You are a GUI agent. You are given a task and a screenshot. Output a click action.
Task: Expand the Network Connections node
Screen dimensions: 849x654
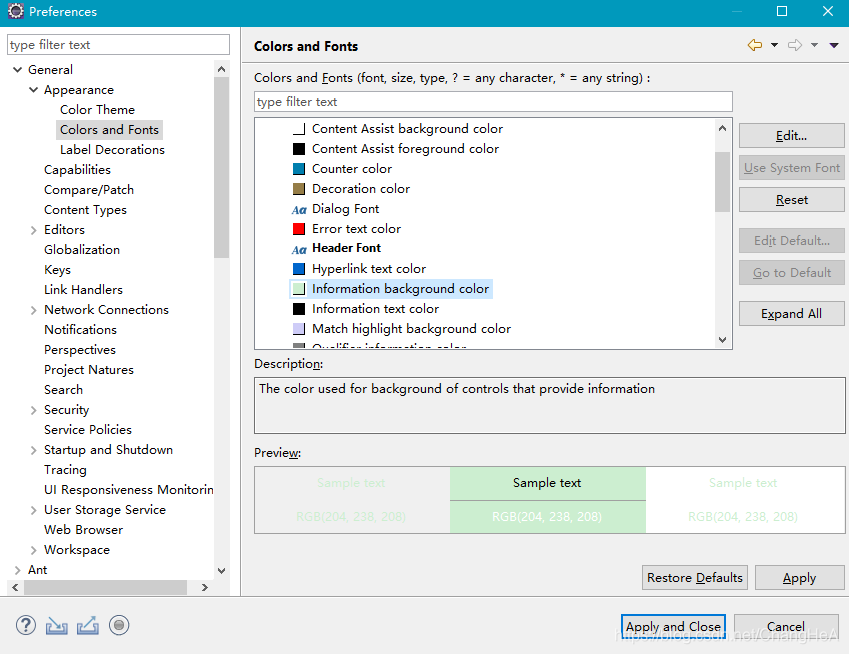click(x=34, y=310)
